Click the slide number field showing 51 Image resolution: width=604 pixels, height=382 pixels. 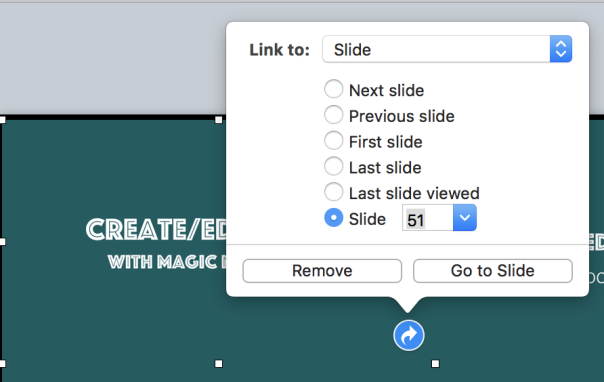click(428, 218)
